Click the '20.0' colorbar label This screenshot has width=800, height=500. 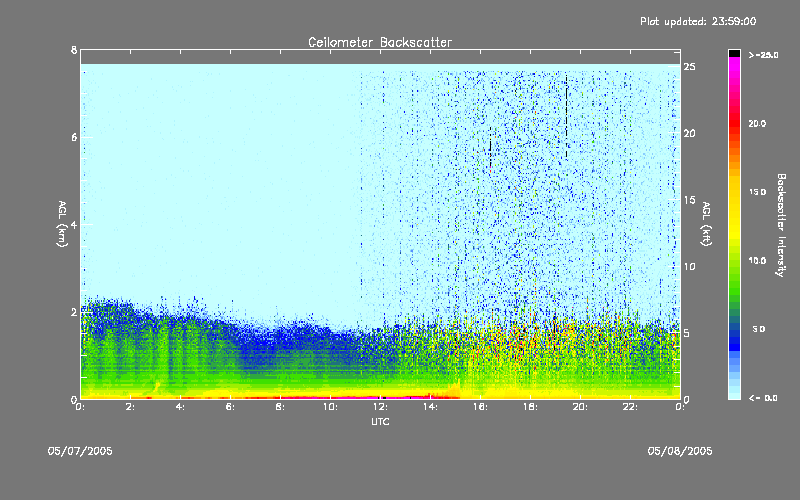757,123
